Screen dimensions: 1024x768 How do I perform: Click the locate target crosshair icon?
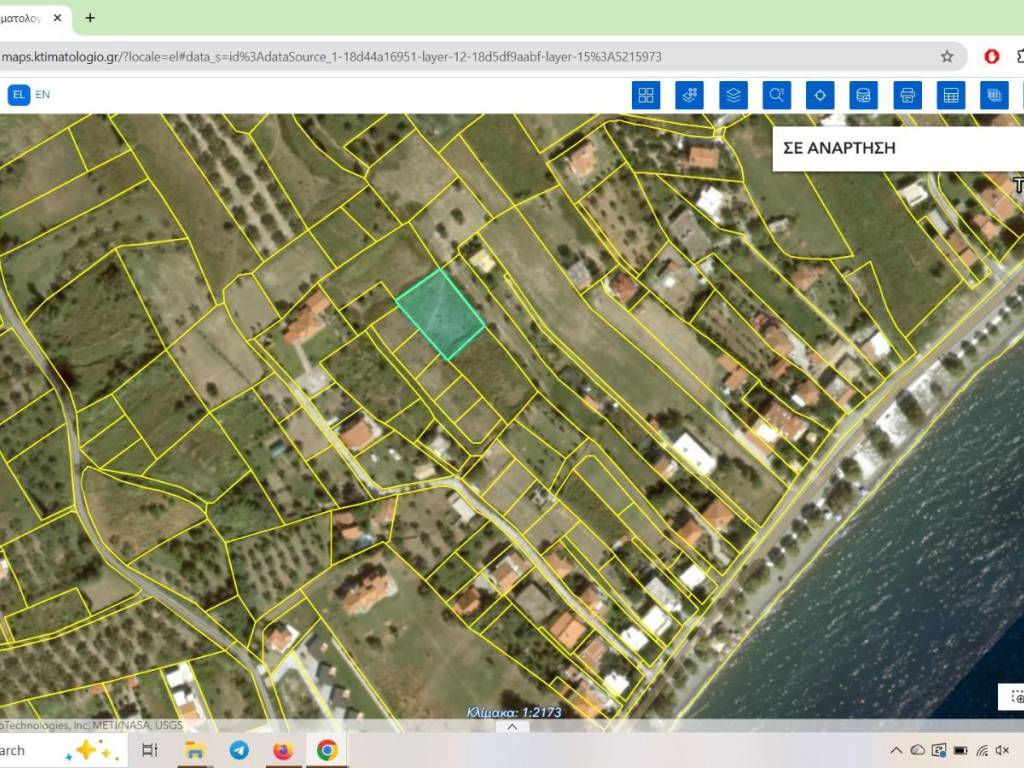(820, 95)
